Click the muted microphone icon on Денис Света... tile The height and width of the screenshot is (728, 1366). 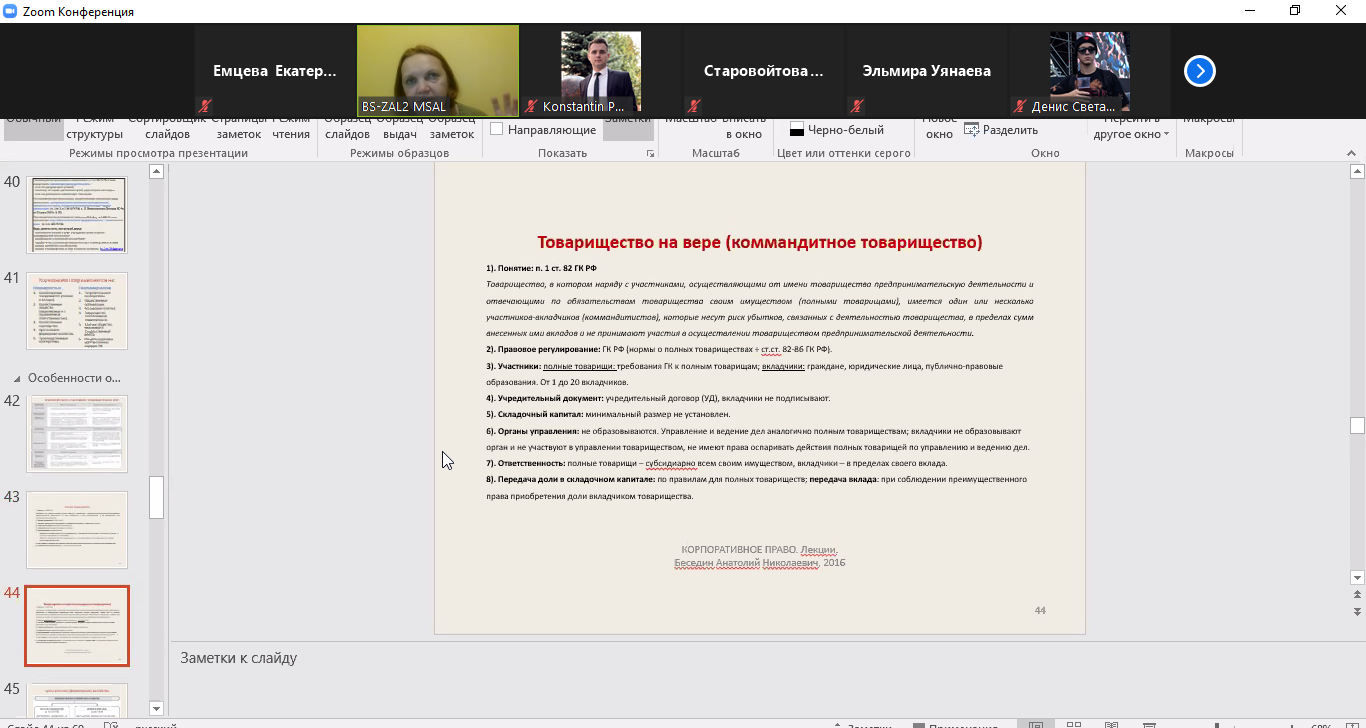(x=1020, y=105)
